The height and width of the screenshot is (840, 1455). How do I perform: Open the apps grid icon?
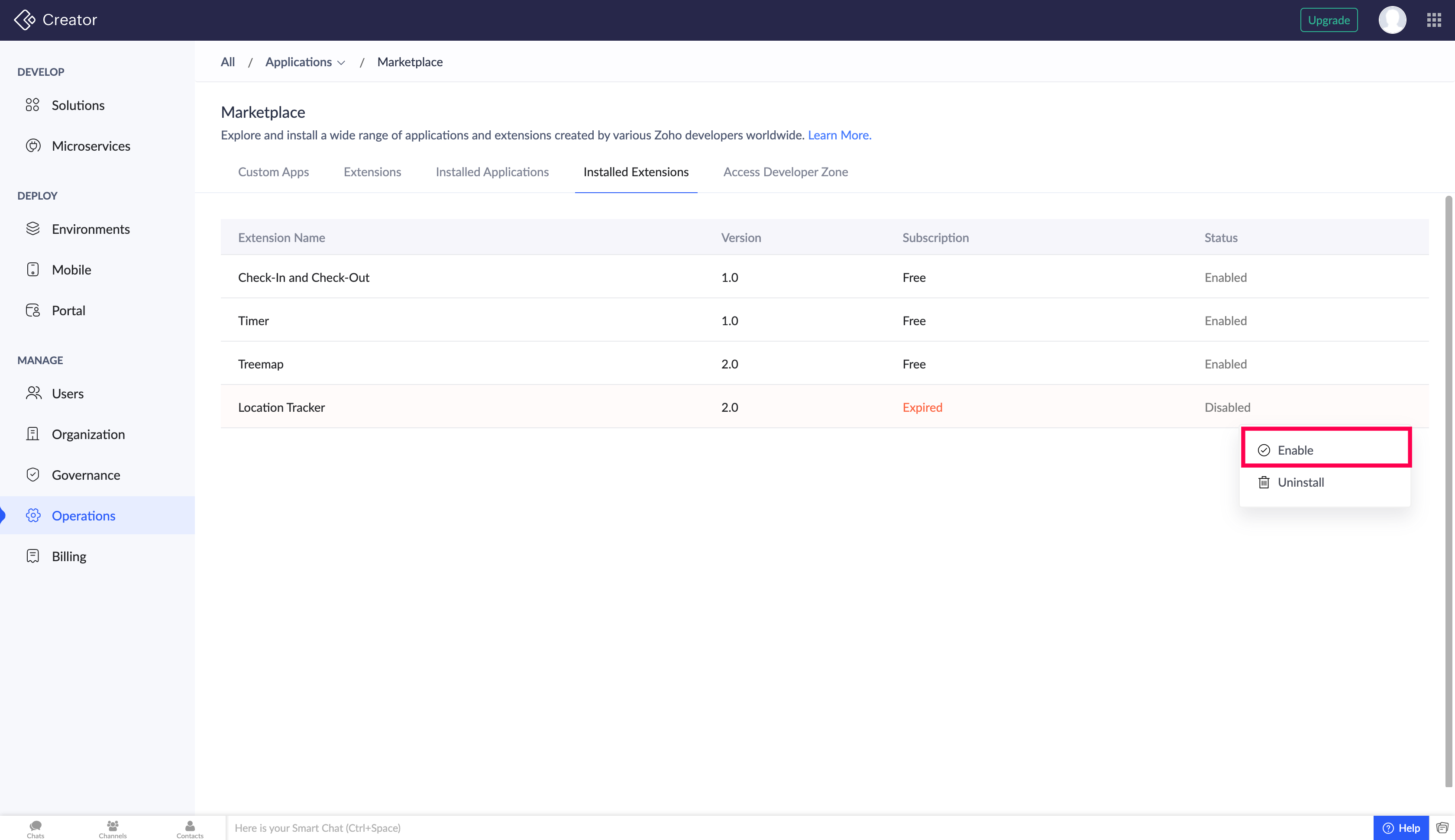pos(1434,20)
